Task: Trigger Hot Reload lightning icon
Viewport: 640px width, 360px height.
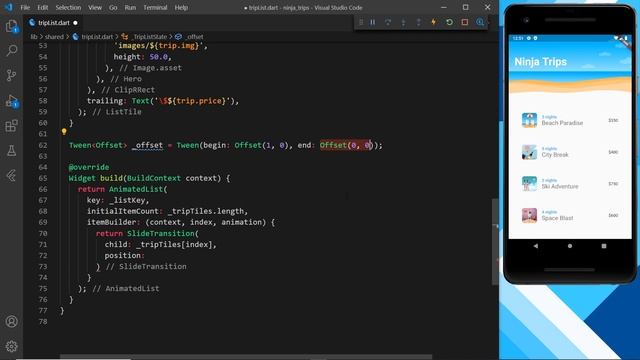Action: (433, 22)
